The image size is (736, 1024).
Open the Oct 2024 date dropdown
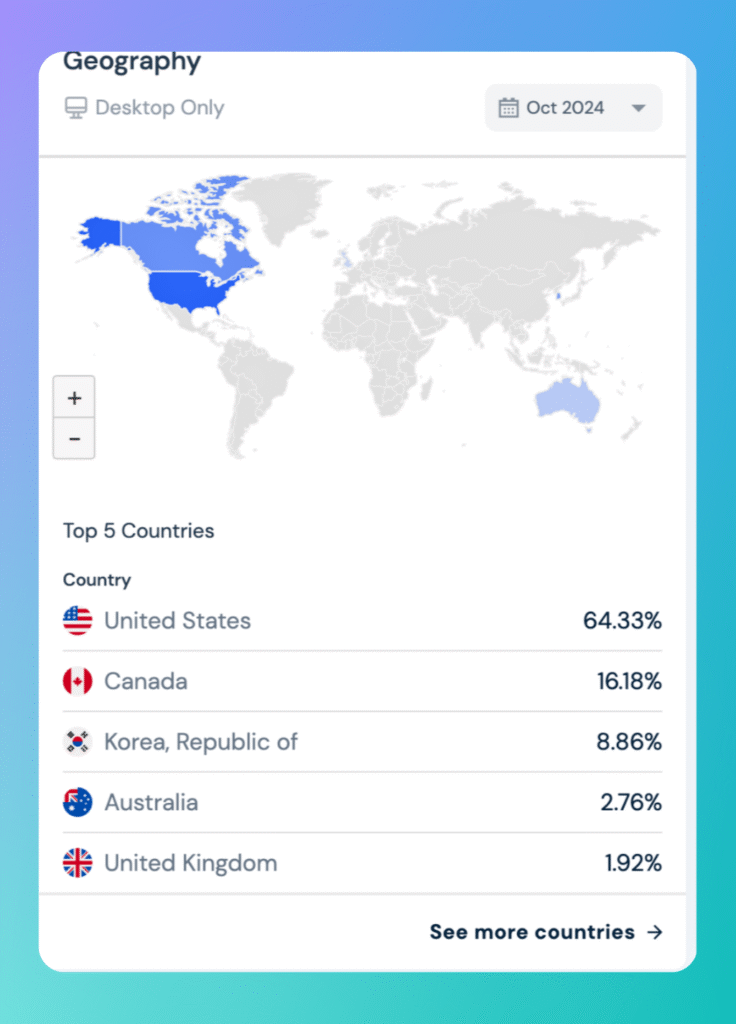573,108
